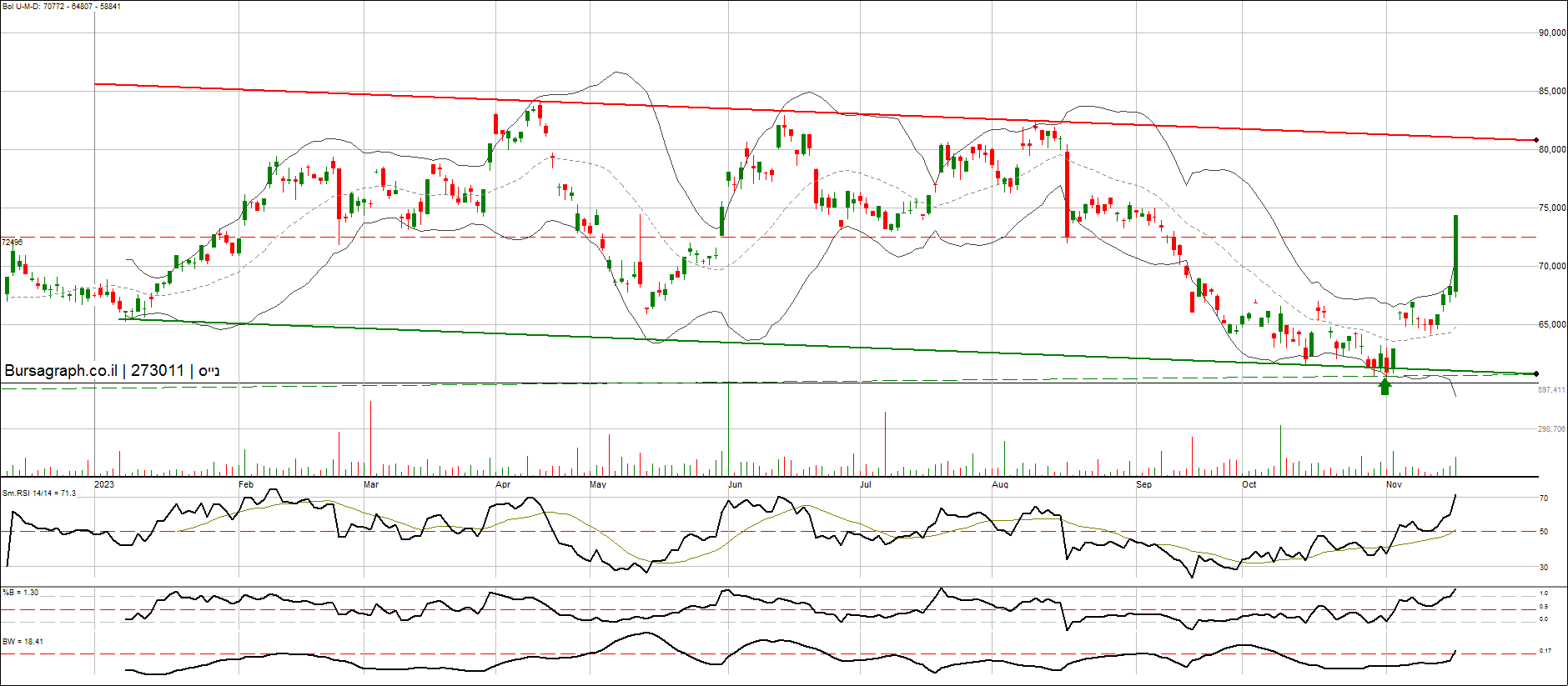Viewport: 1568px width, 686px height.
Task: Click the green buy-signal arrow marker
Action: [x=1385, y=386]
